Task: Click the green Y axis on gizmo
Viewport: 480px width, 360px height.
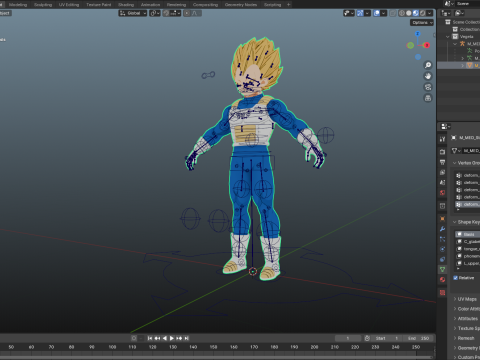Action: 411,45
